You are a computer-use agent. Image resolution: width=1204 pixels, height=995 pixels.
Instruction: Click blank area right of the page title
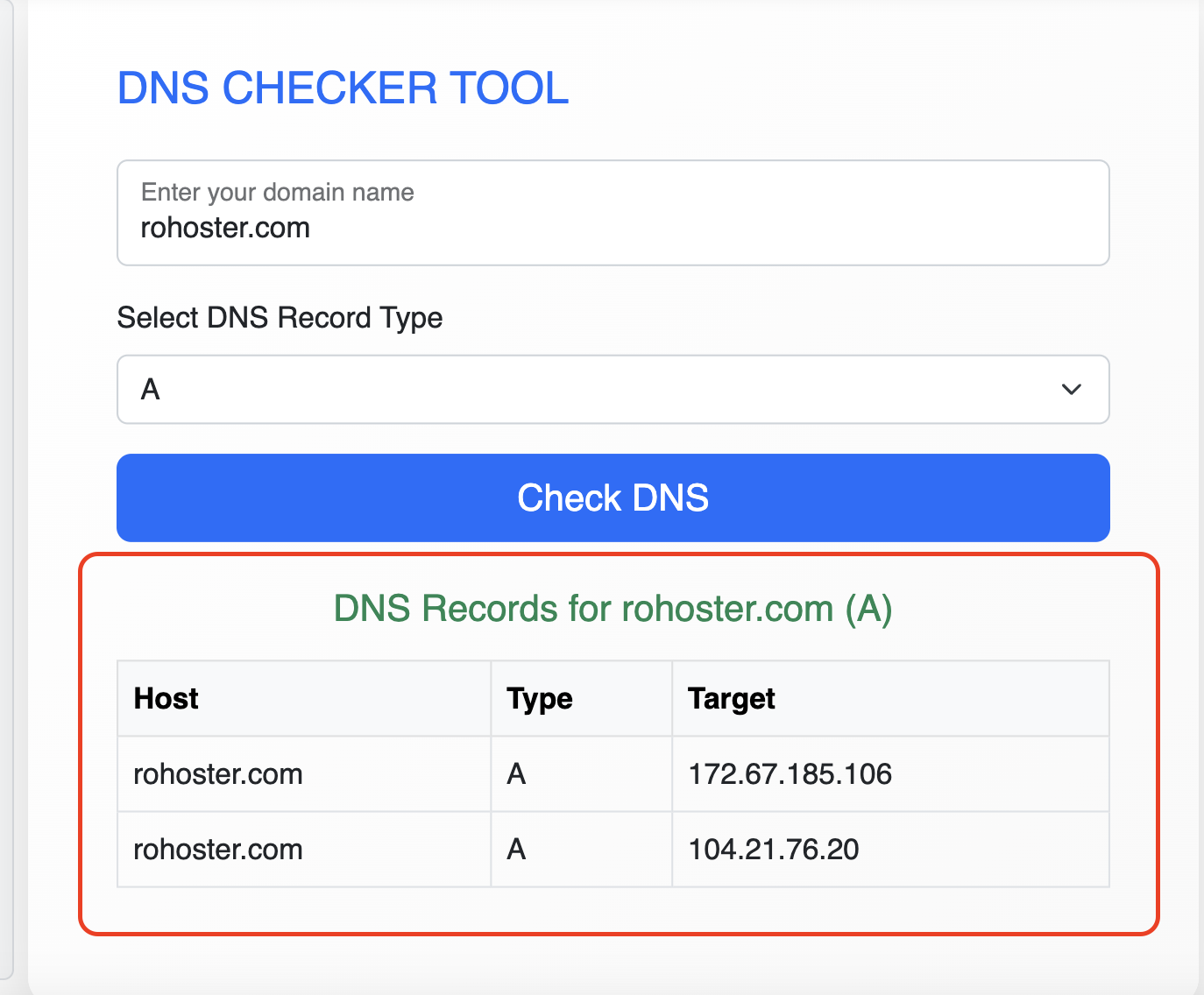point(832,88)
